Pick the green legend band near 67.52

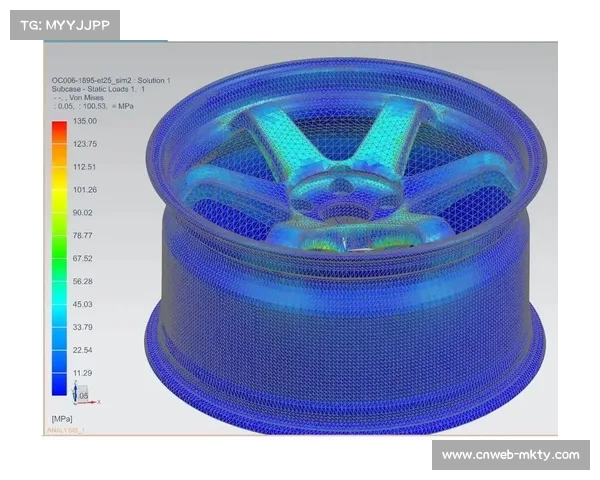point(59,255)
